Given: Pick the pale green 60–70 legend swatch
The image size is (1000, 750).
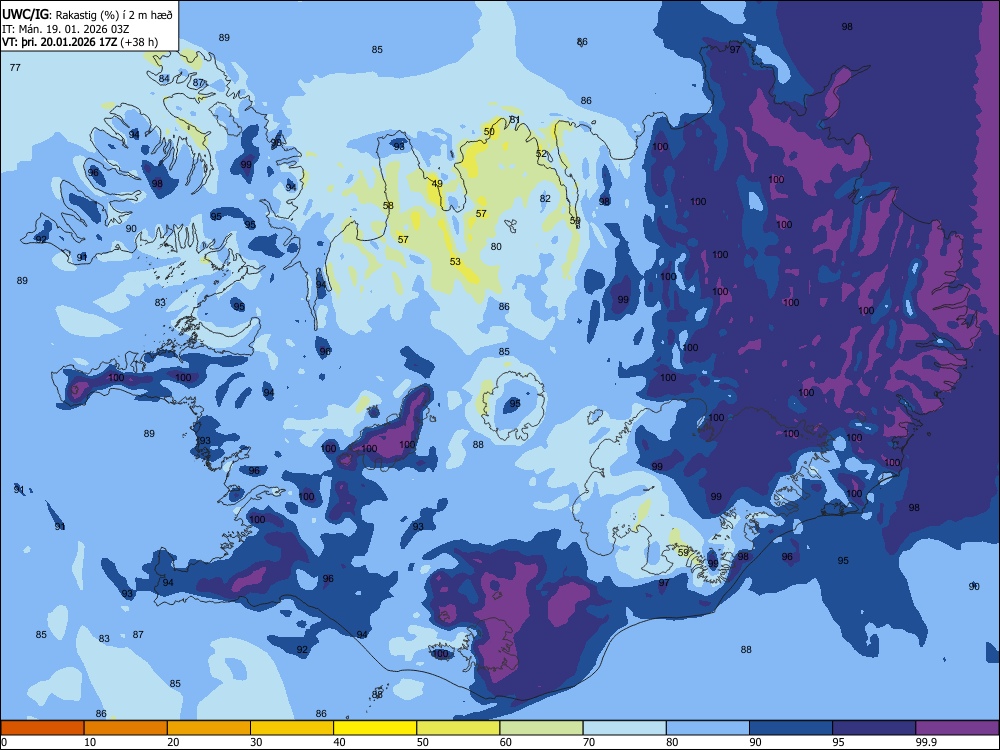Looking at the screenshot, I should [x=541, y=728].
